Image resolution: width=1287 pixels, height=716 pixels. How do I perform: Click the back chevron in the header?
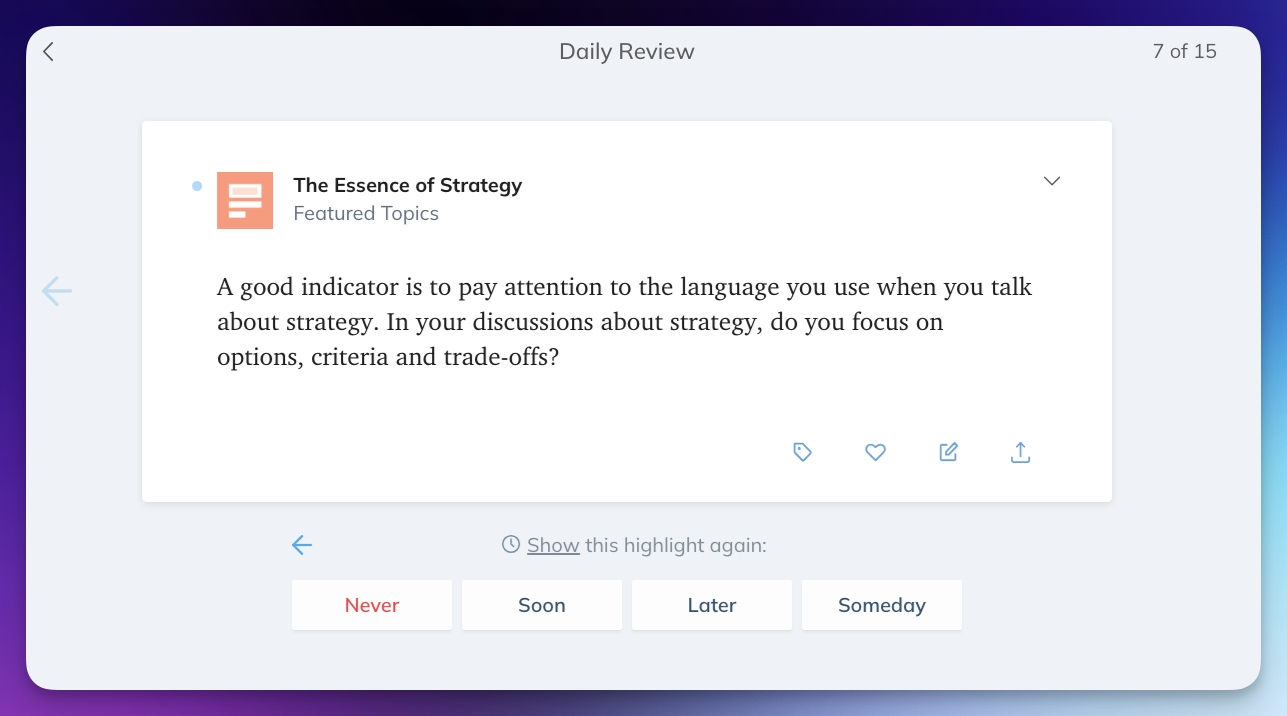click(48, 52)
